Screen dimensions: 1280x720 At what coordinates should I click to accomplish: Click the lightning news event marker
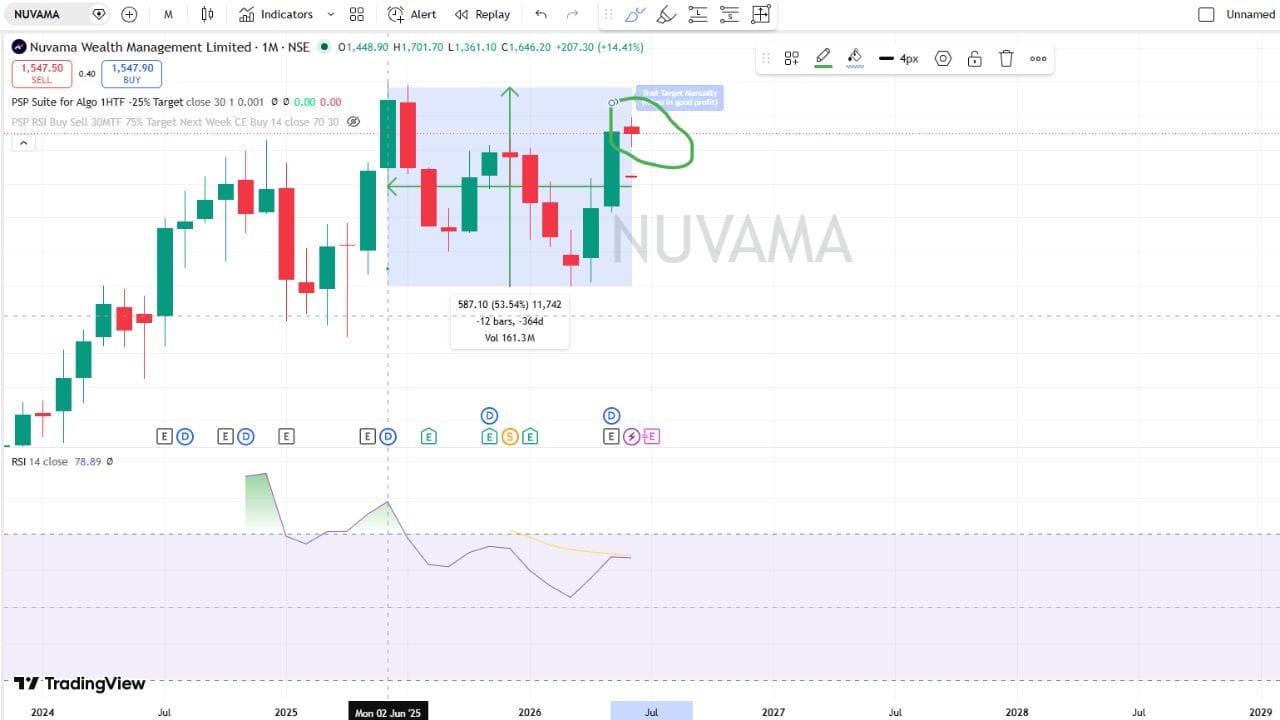click(x=632, y=437)
